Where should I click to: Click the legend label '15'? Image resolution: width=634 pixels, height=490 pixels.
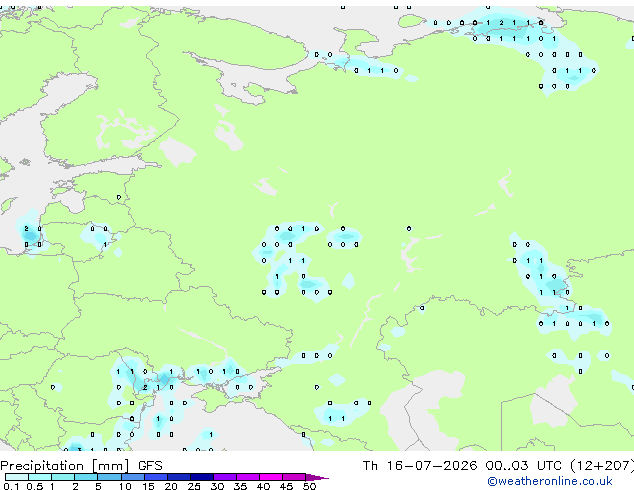tap(148, 486)
